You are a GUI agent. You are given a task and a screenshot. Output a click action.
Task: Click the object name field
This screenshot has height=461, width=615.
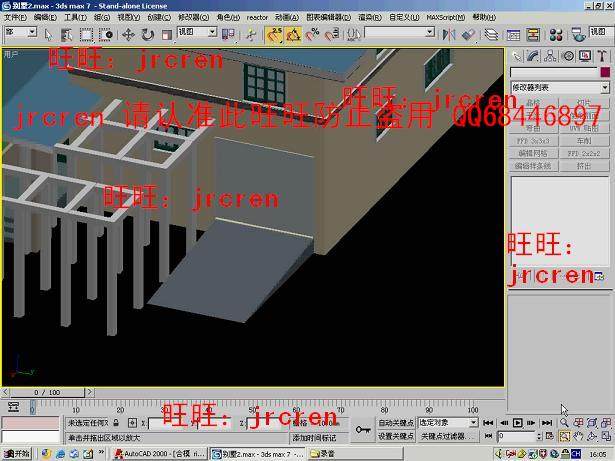tap(553, 72)
